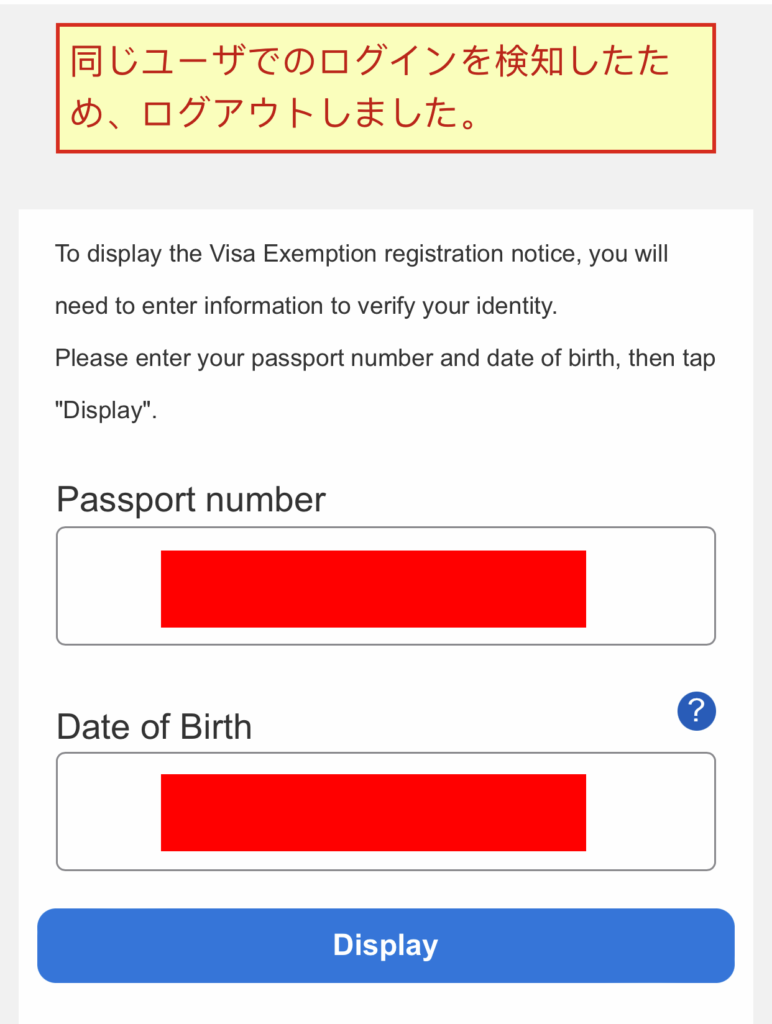772x1024 pixels.
Task: Click left empty area of Passport number box
Action: coord(108,586)
